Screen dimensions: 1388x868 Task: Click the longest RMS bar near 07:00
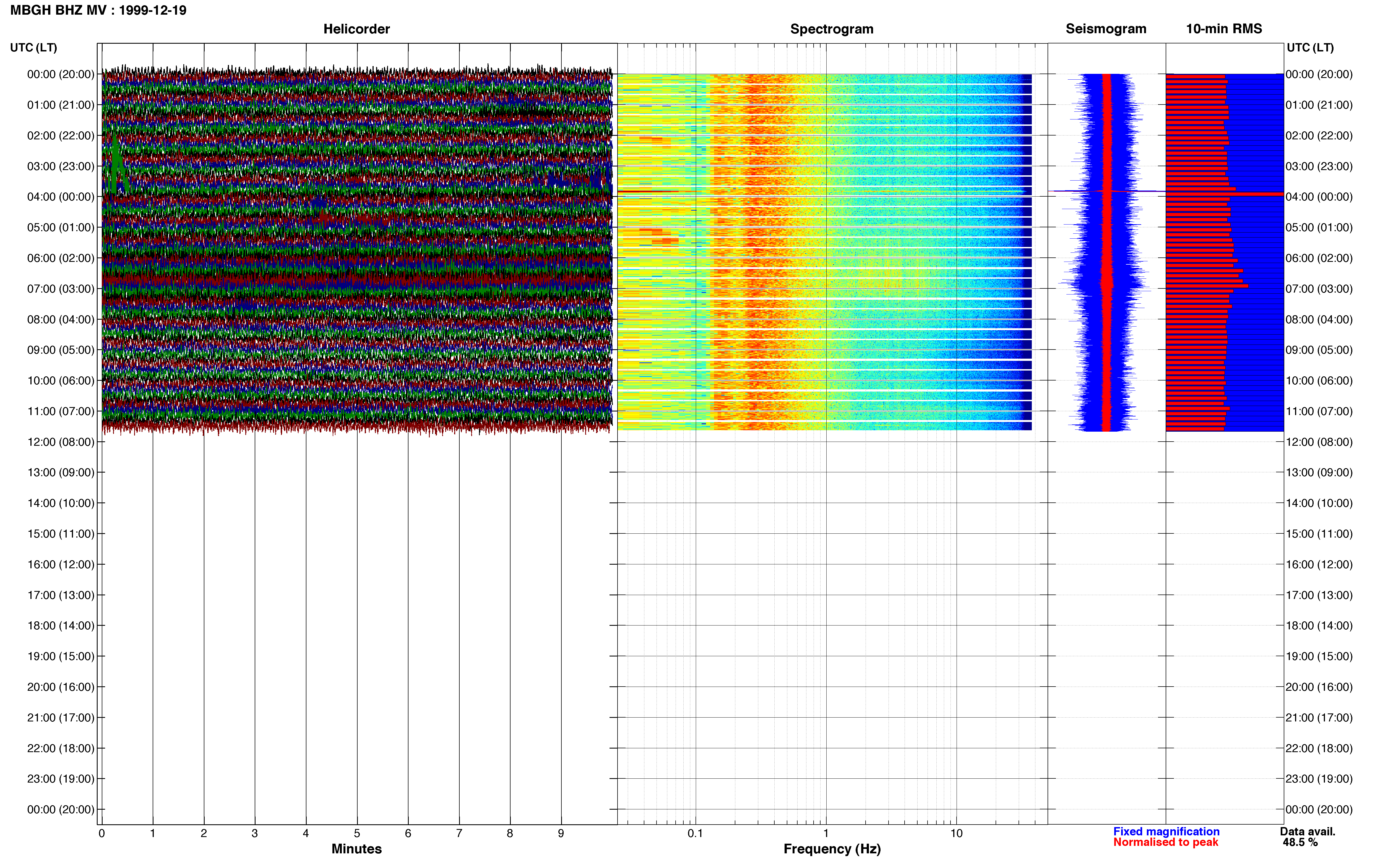point(1207,286)
